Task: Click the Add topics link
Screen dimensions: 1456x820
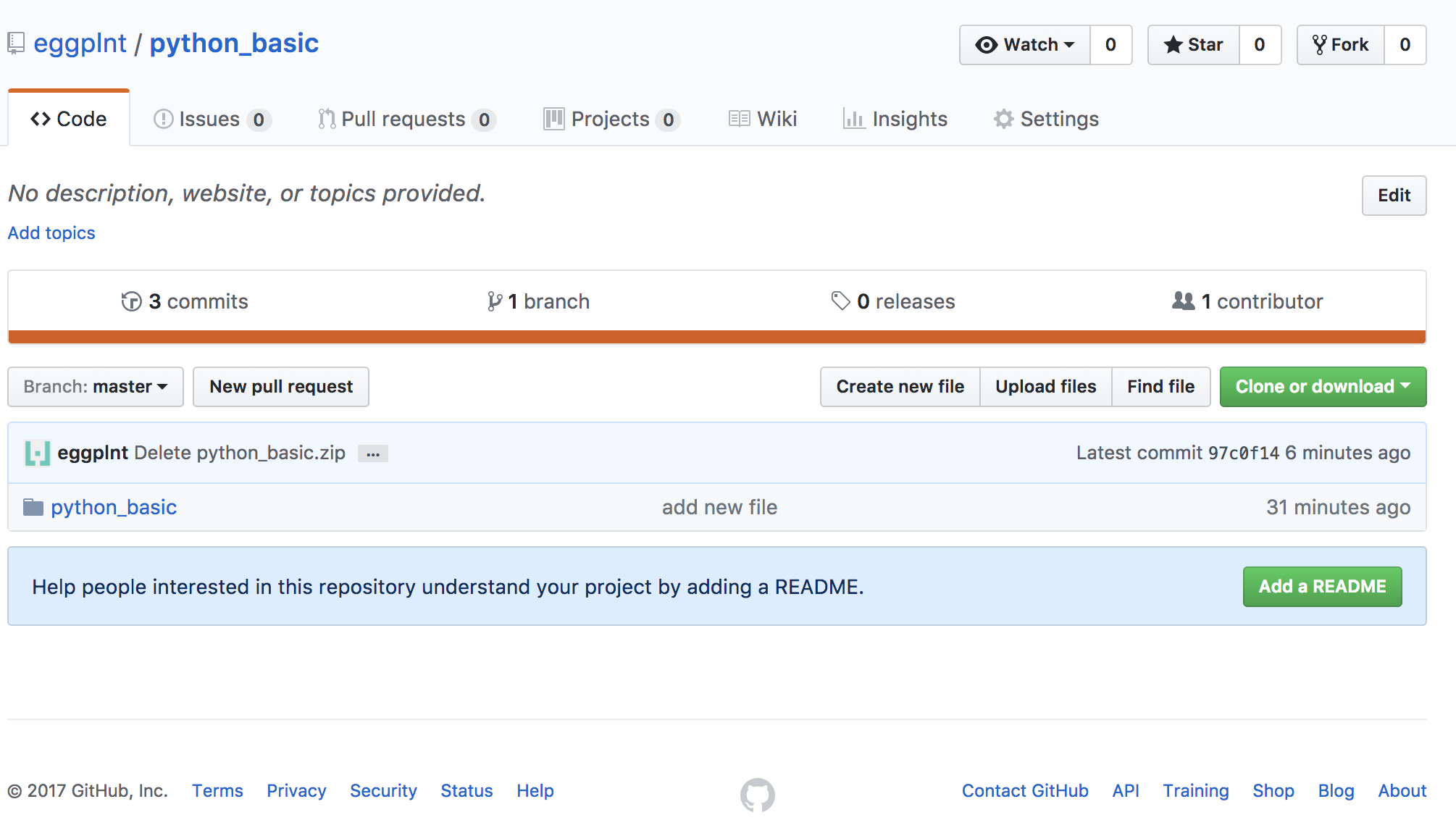Action: point(51,233)
